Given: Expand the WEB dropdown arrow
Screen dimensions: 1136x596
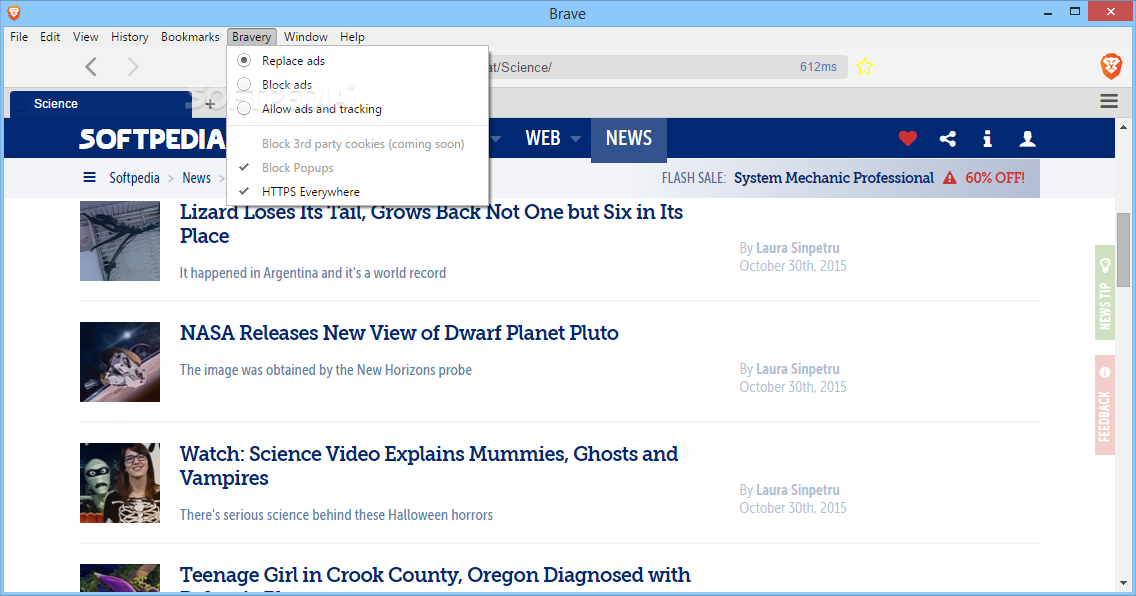Looking at the screenshot, I should click(x=575, y=139).
